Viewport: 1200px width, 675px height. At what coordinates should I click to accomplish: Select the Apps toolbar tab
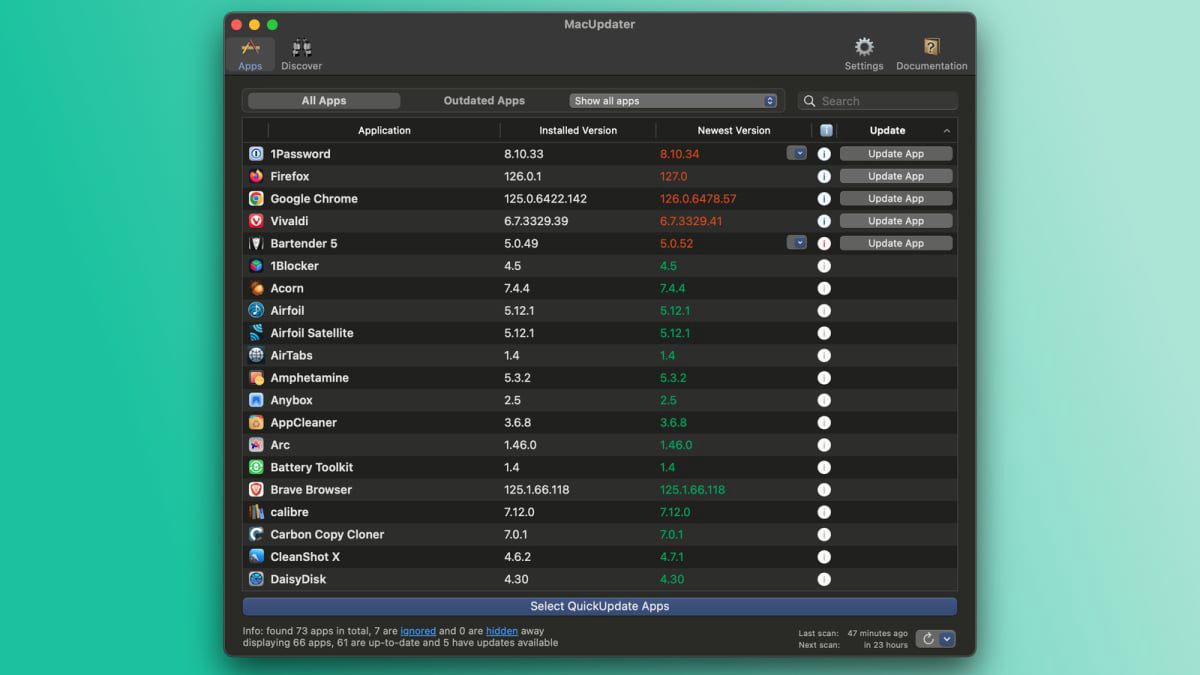[250, 54]
